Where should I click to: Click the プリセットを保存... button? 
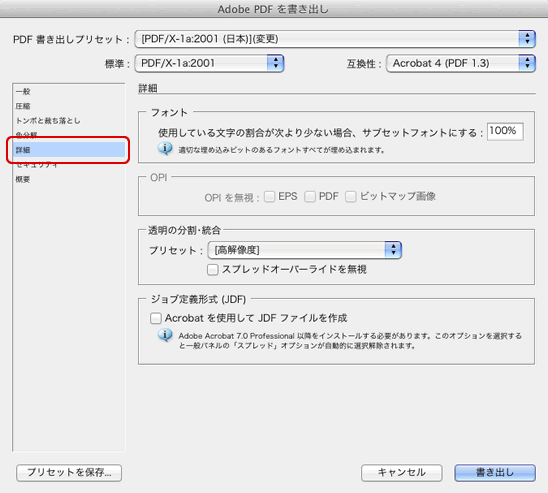point(69,473)
